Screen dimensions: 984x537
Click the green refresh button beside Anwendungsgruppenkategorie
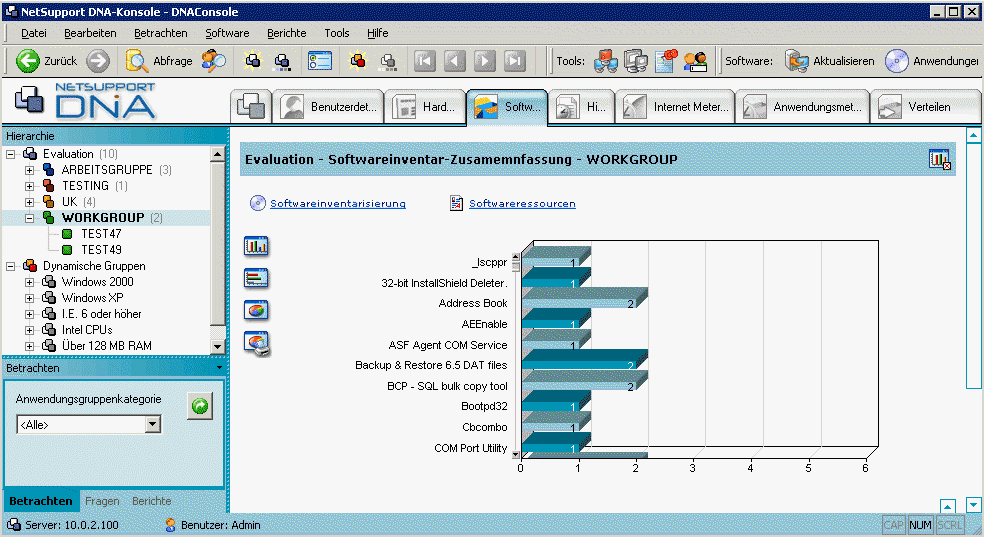pyautogui.click(x=200, y=406)
